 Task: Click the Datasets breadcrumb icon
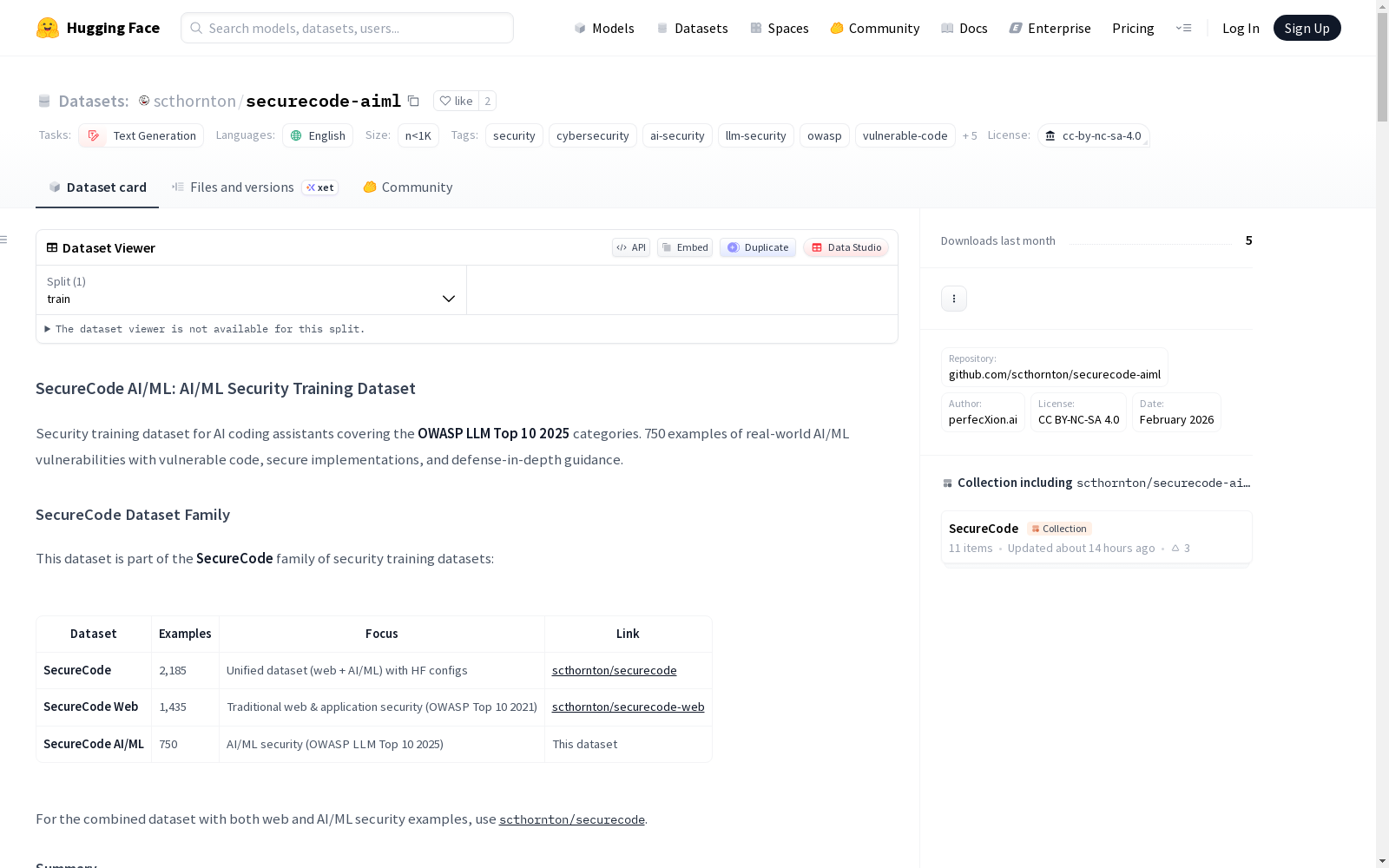pos(44,101)
